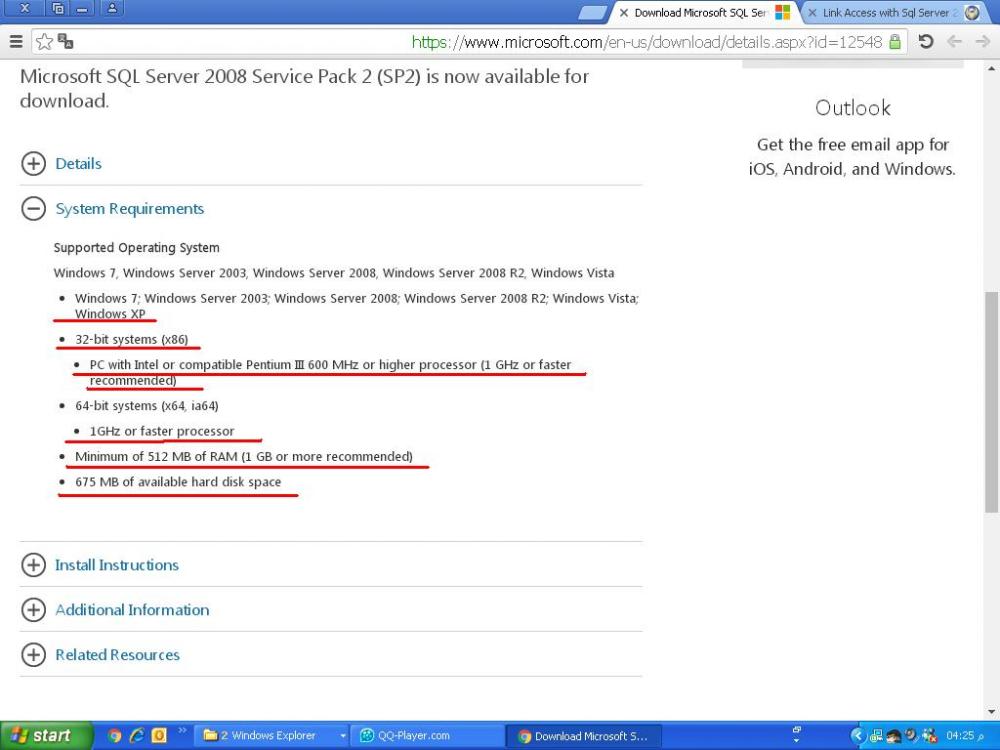1000x750 pixels.
Task: Open Windows Explorer group dropdown arrow
Action: click(343, 736)
